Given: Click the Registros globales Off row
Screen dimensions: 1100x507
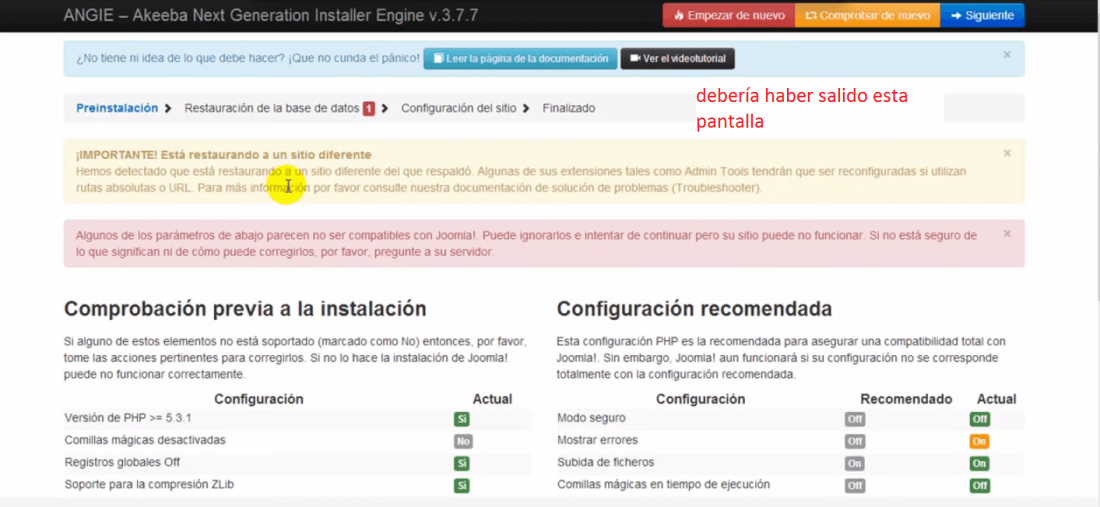Looking at the screenshot, I should (x=298, y=463).
